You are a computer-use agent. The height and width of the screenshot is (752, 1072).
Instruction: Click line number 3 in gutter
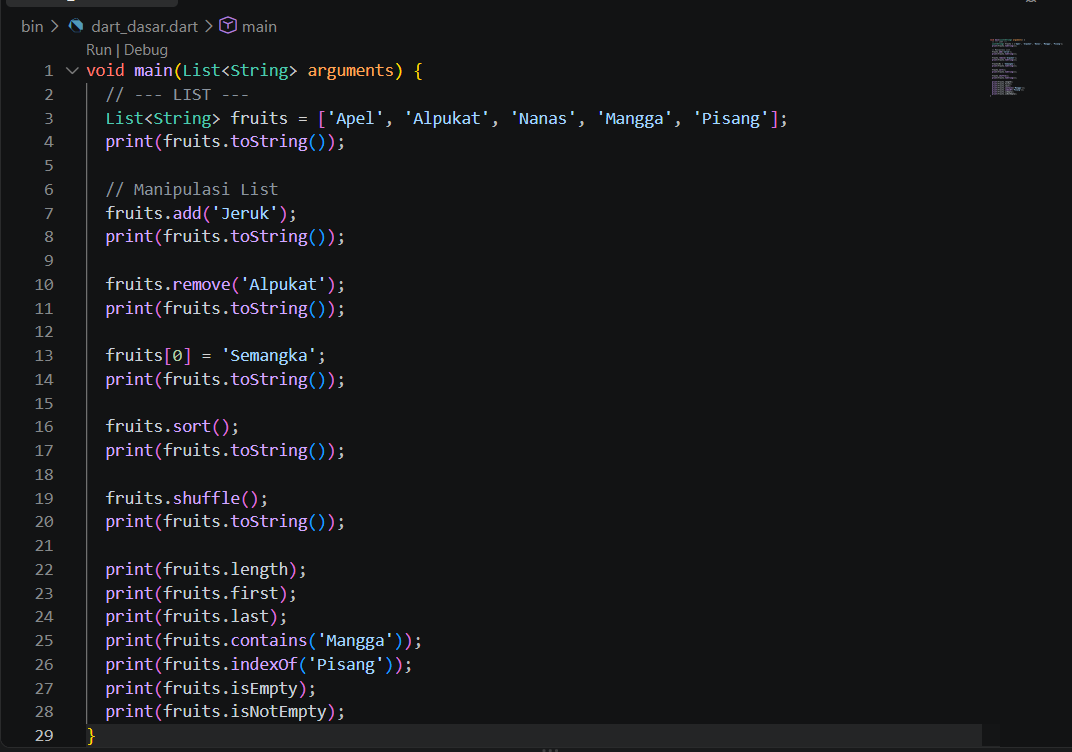tap(49, 118)
